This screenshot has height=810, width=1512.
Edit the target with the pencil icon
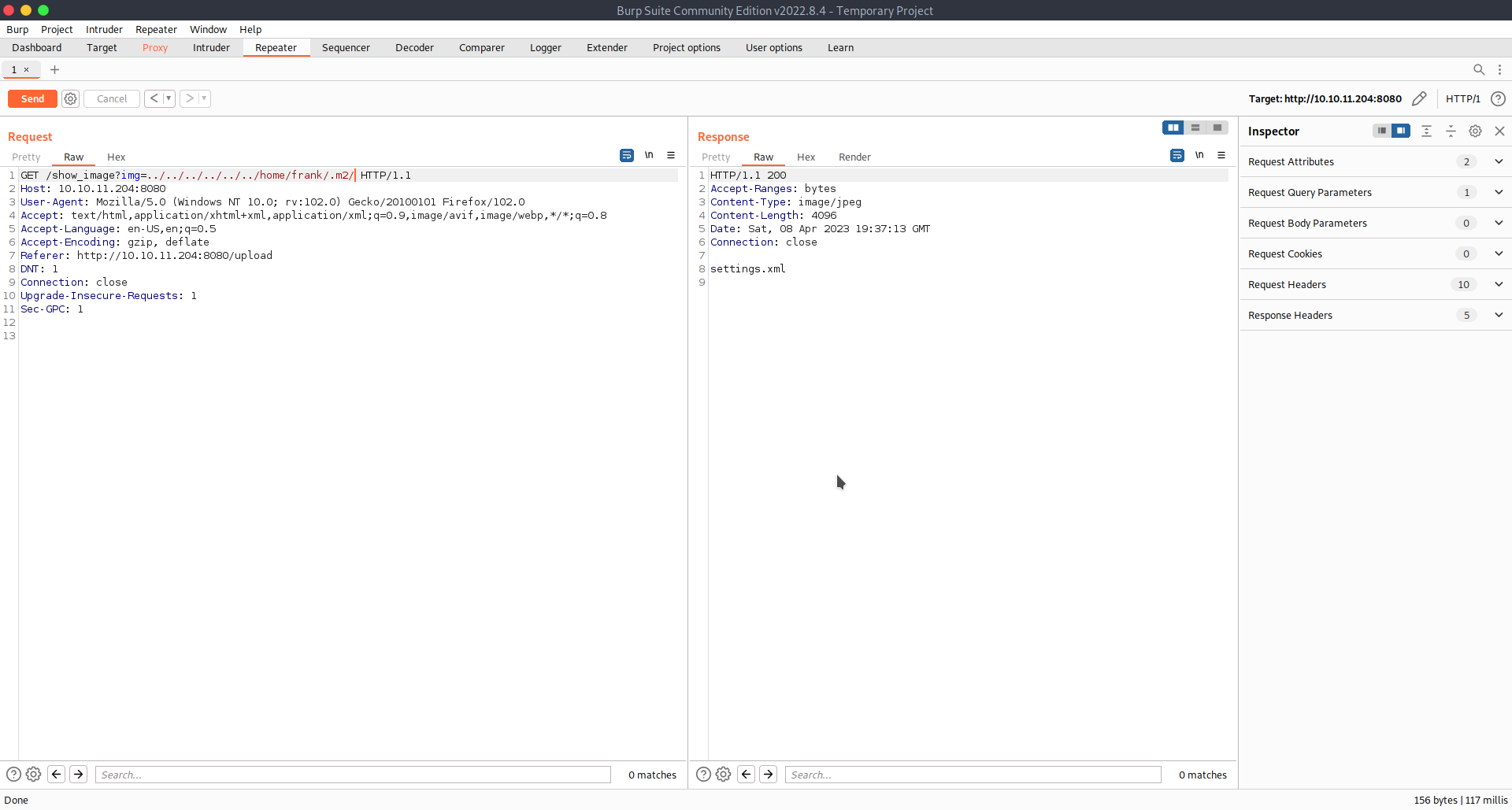1421,98
